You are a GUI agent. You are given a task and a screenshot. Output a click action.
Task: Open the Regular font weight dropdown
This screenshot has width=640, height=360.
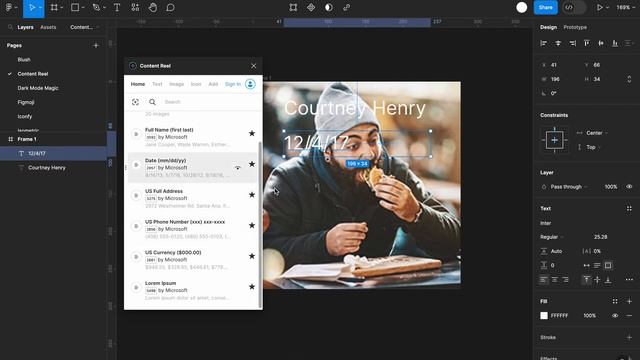[x=552, y=237]
